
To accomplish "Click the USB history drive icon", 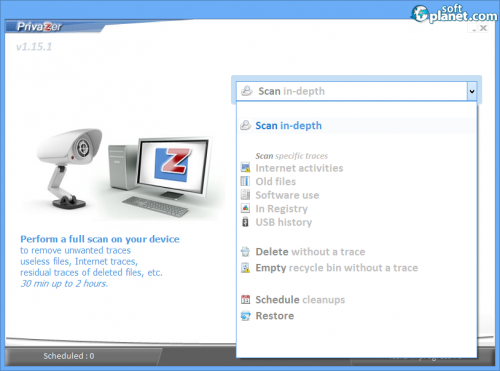I will 245,222.
